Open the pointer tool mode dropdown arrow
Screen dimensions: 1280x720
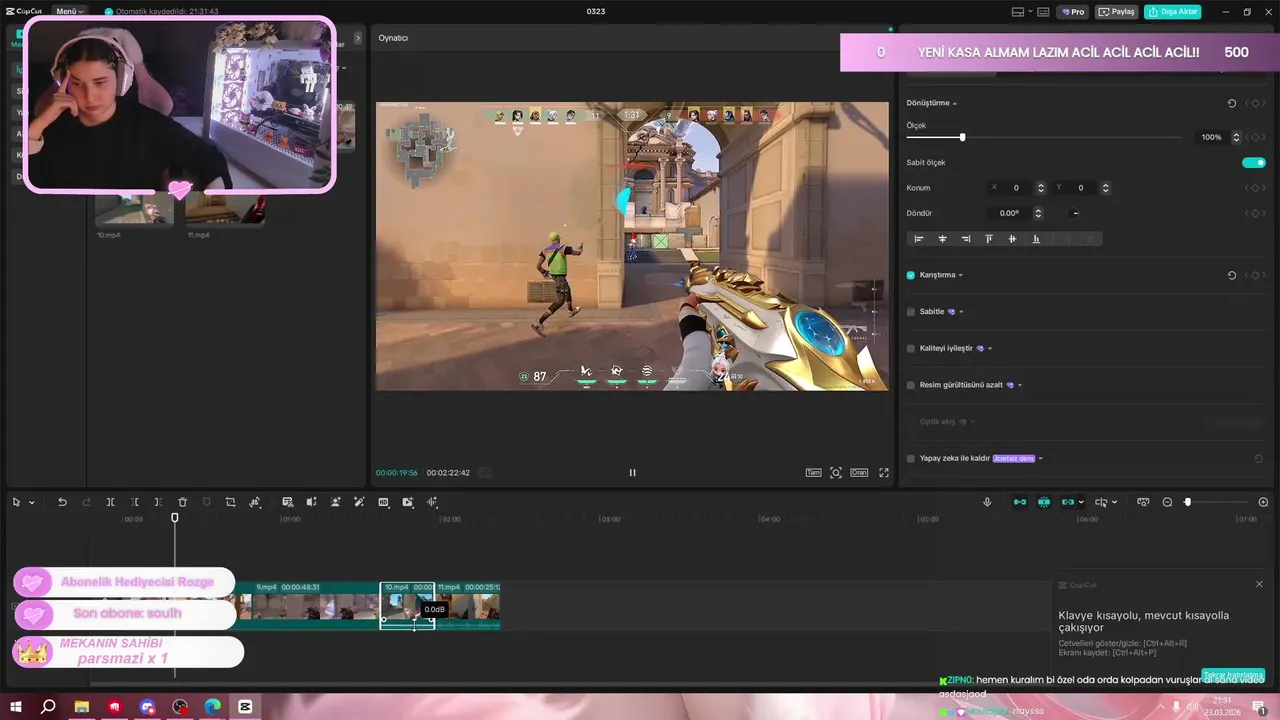coord(32,503)
